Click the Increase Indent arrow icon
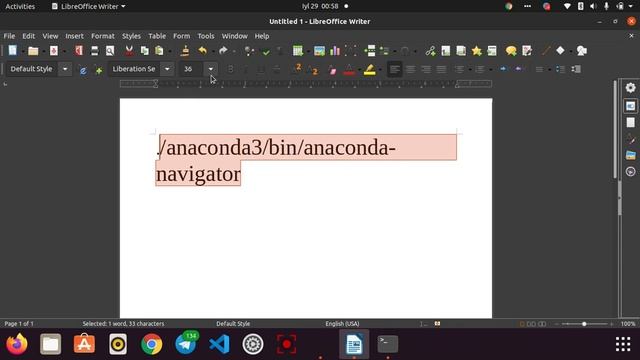 pos(503,69)
